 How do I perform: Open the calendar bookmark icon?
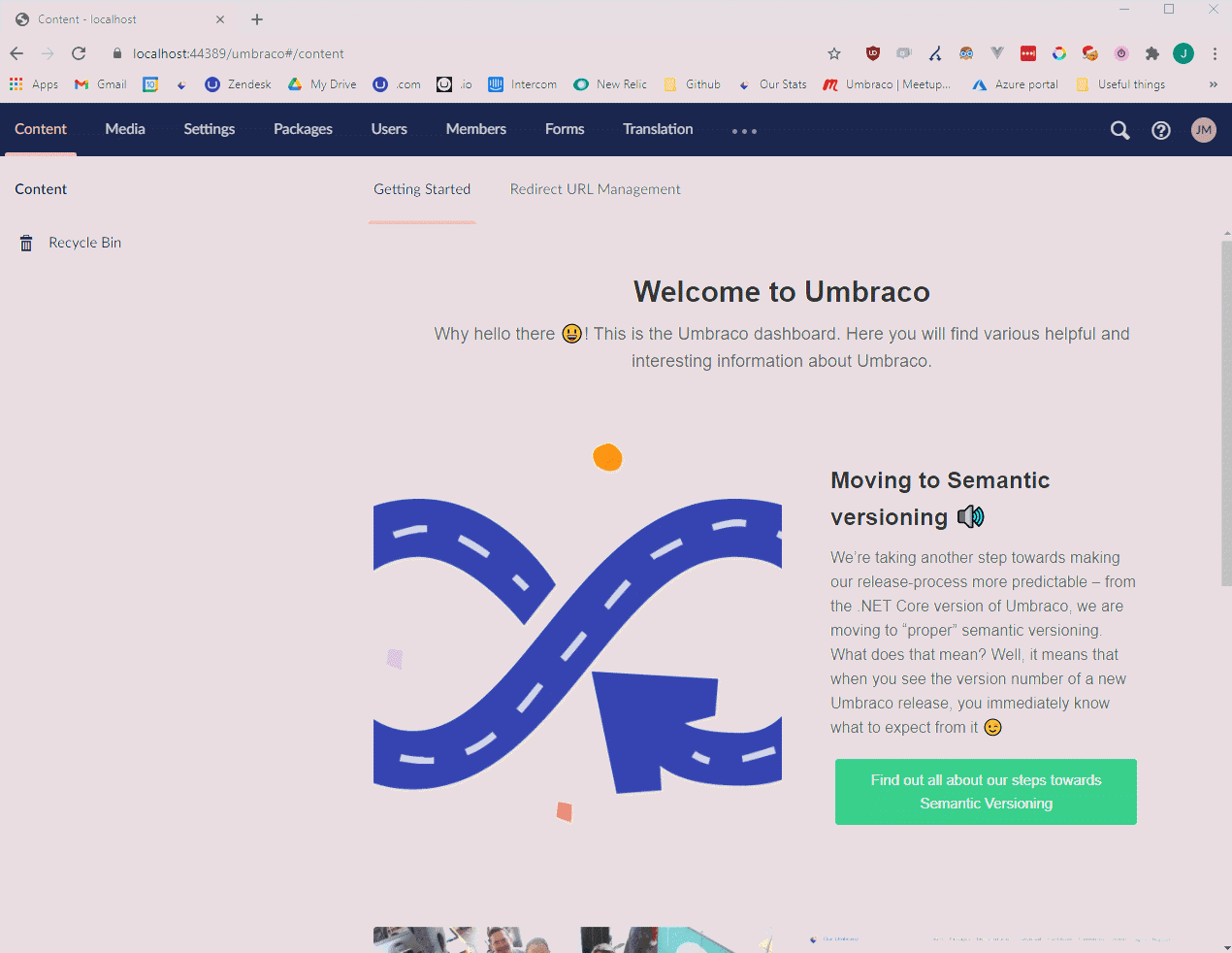pos(150,84)
